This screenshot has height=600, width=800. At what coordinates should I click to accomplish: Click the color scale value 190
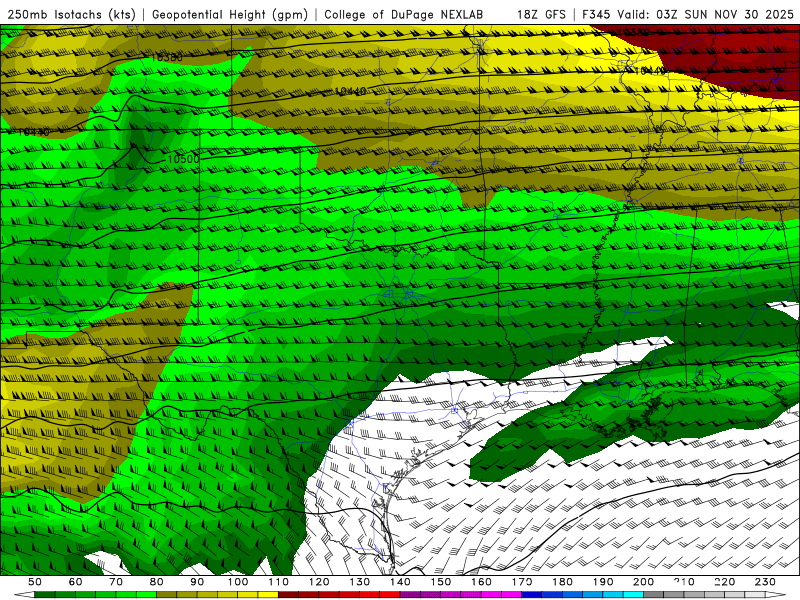pyautogui.click(x=603, y=582)
